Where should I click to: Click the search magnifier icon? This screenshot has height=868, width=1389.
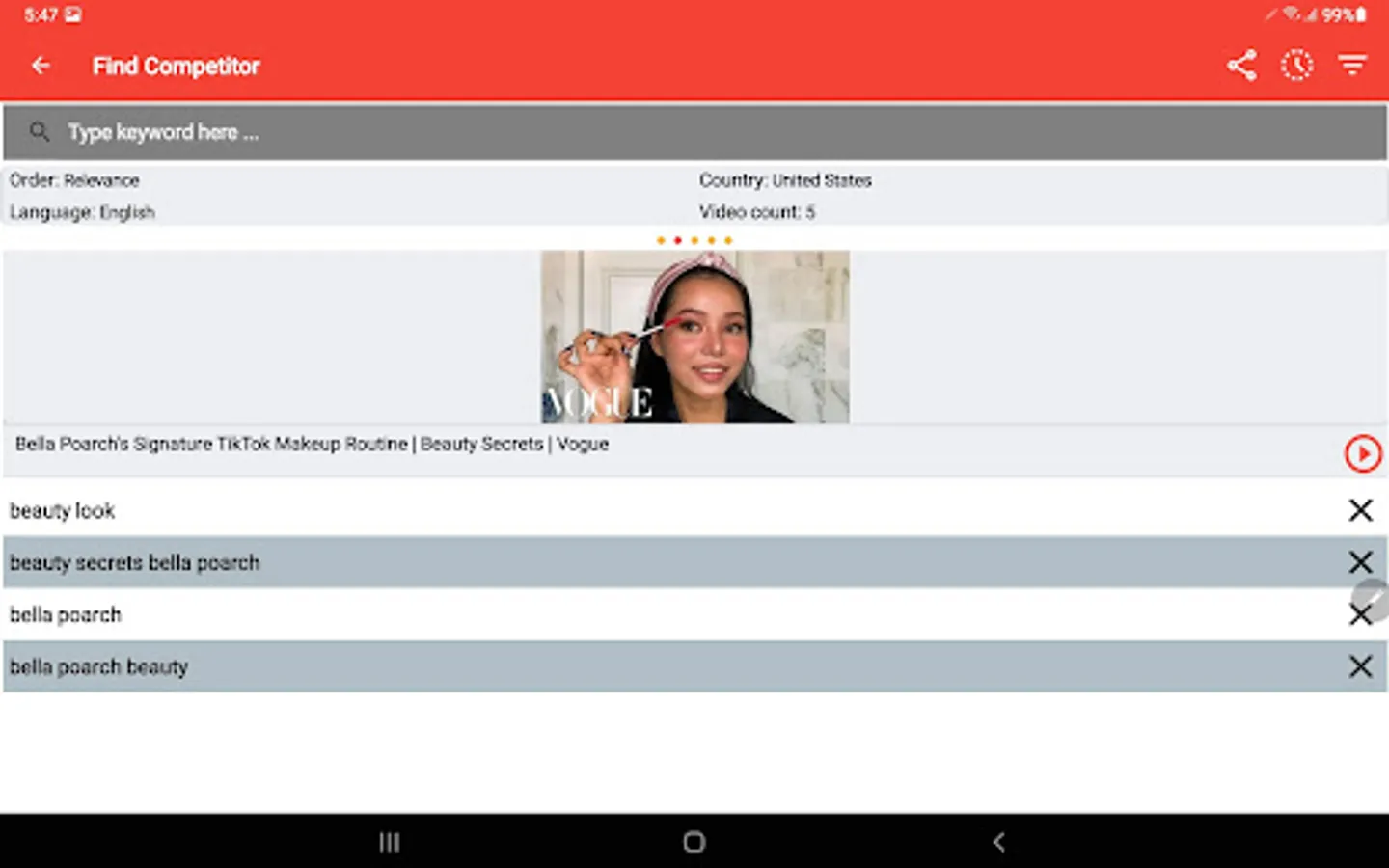[39, 131]
